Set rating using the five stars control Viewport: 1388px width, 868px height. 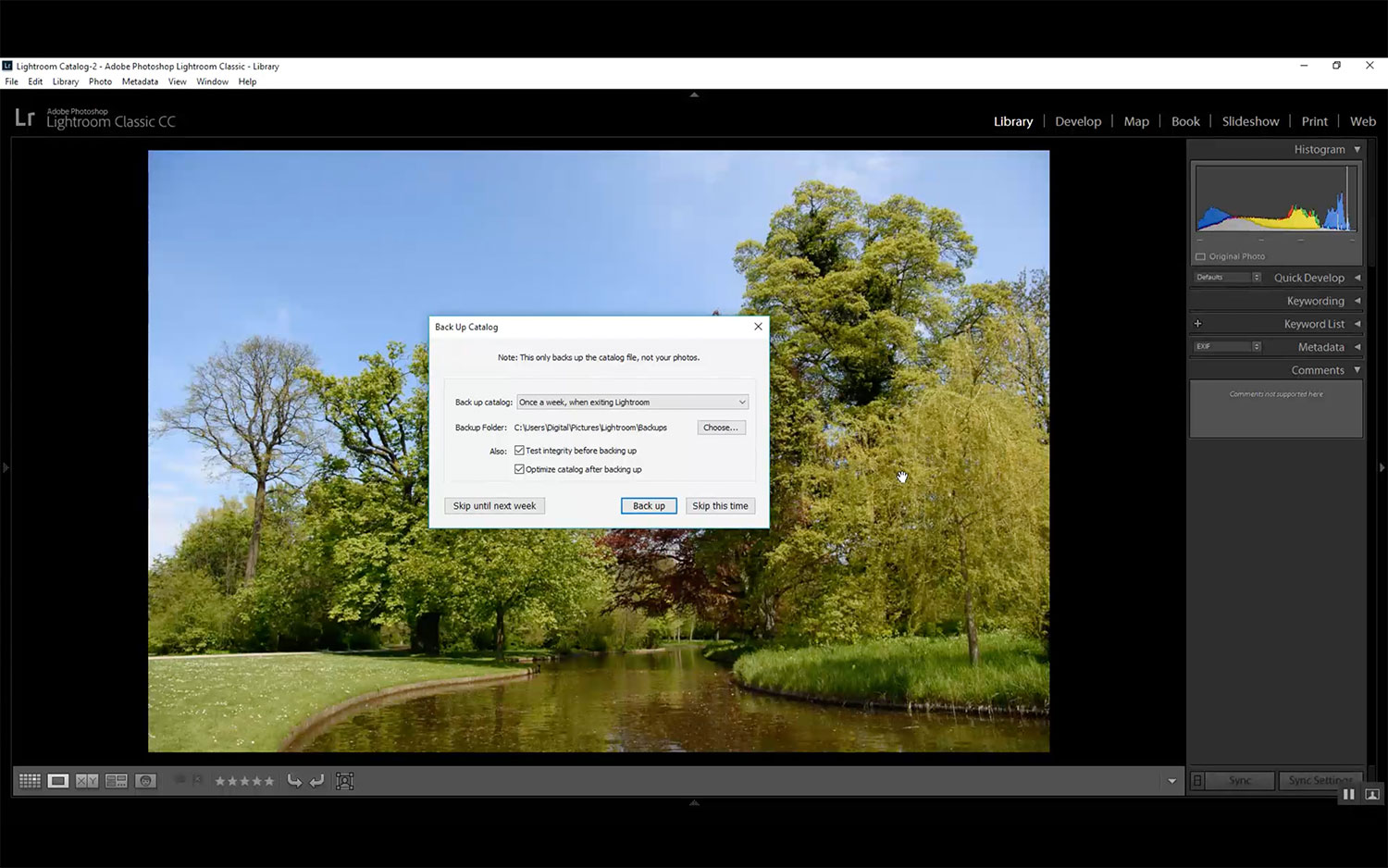click(x=244, y=781)
